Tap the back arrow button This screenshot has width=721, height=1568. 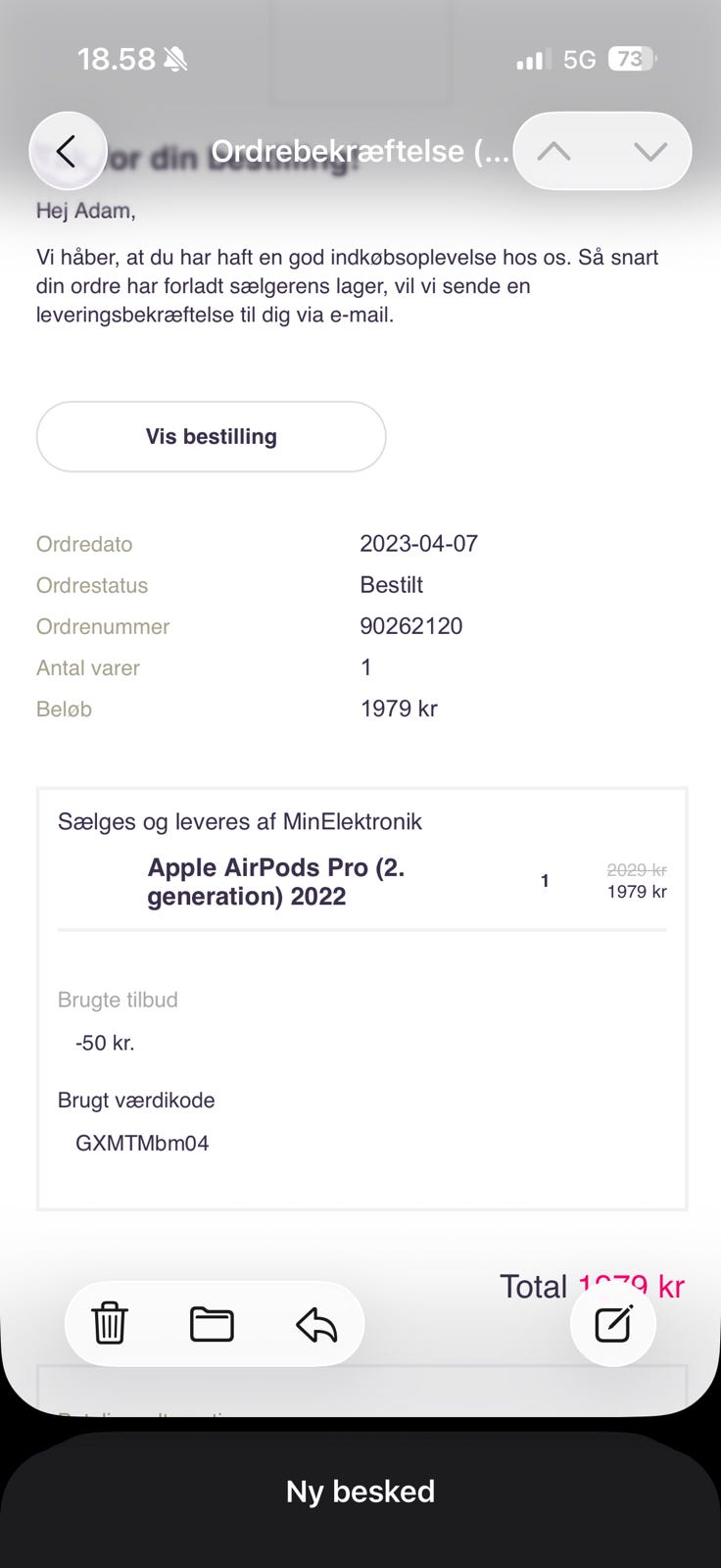[67, 151]
